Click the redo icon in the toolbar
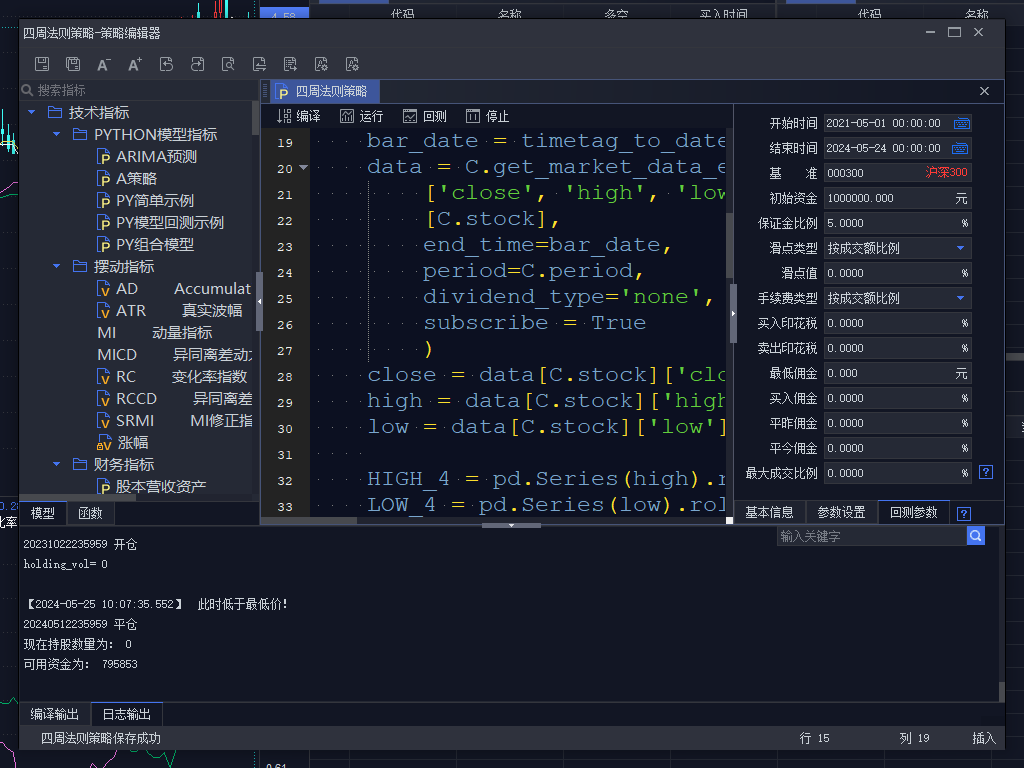This screenshot has width=1024, height=768. click(197, 64)
